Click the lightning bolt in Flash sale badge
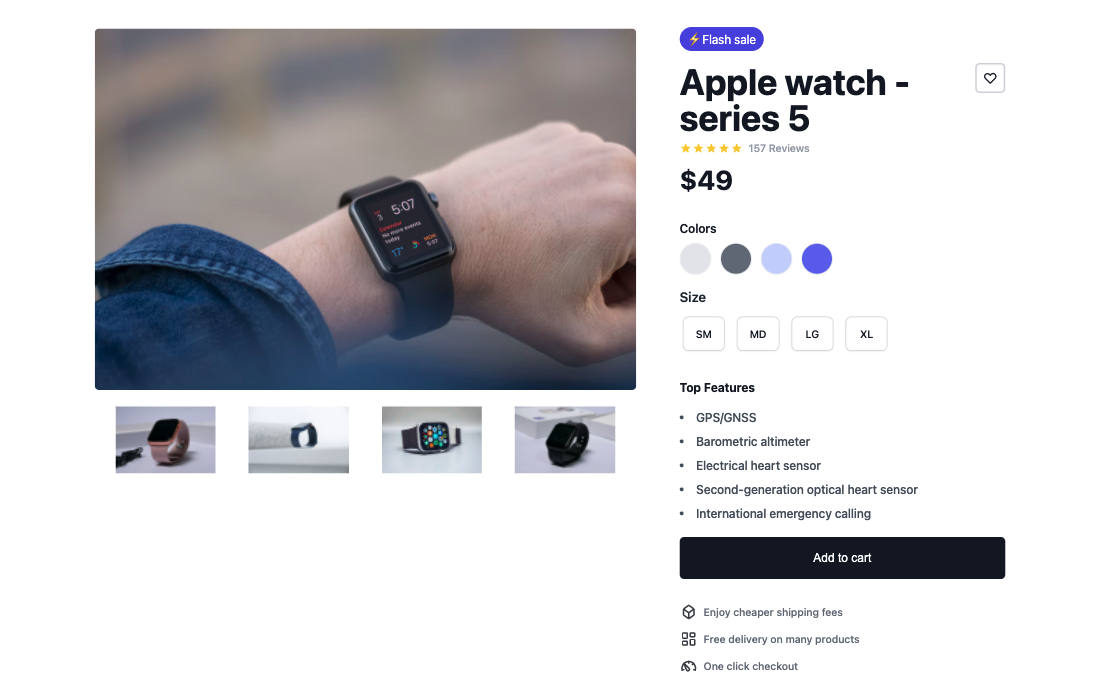The height and width of the screenshot is (697, 1107). tap(694, 40)
